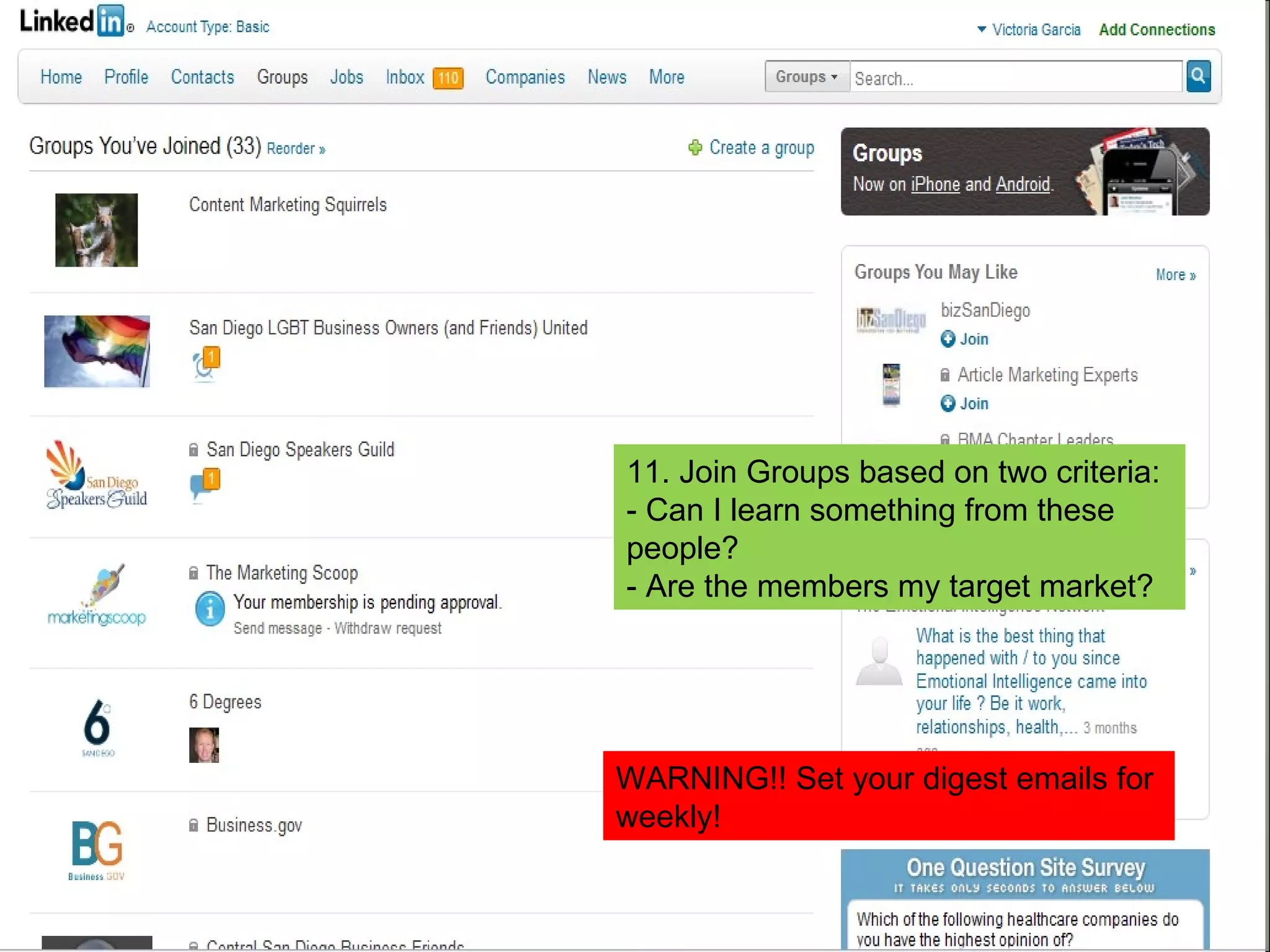Click the alarm notification icon under LGBT group

206,364
